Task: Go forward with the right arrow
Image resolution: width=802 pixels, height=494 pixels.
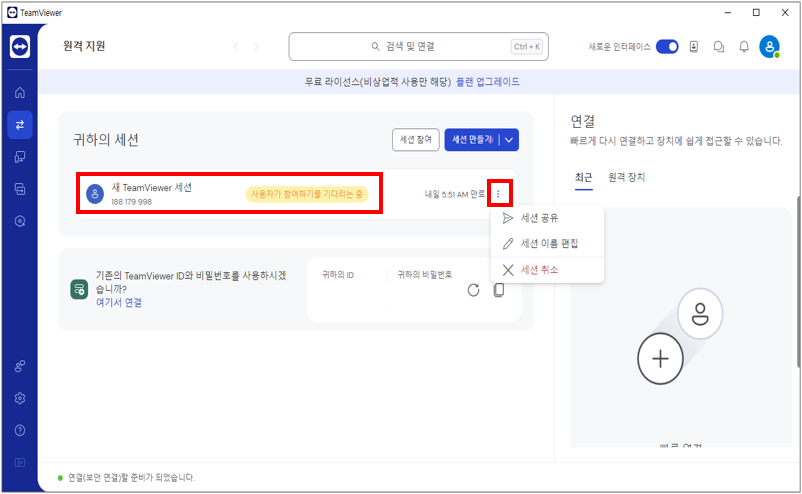Action: pyautogui.click(x=256, y=47)
